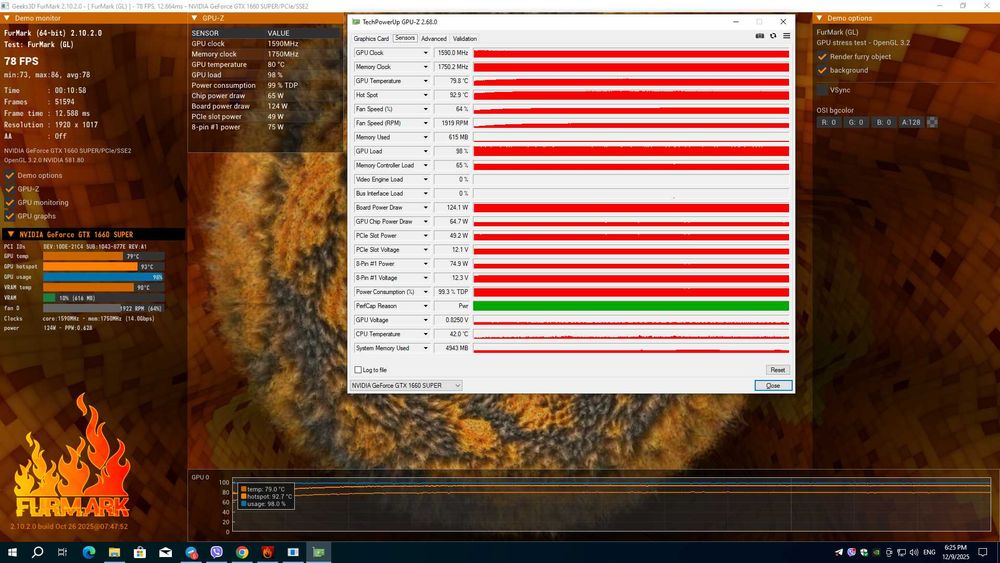Viewport: 1000px width, 563px height.
Task: Click the green PerfCap Reason bar
Action: [631, 306]
